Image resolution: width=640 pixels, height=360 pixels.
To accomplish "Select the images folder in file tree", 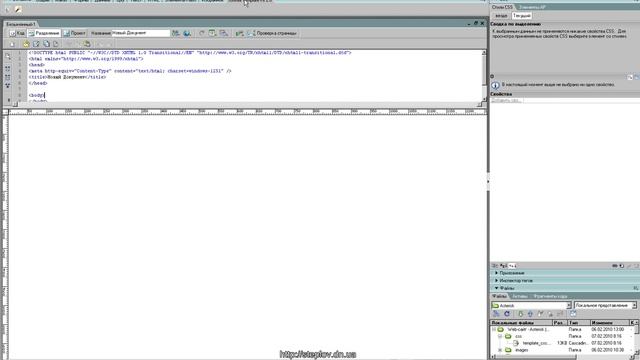I will [x=522, y=350].
